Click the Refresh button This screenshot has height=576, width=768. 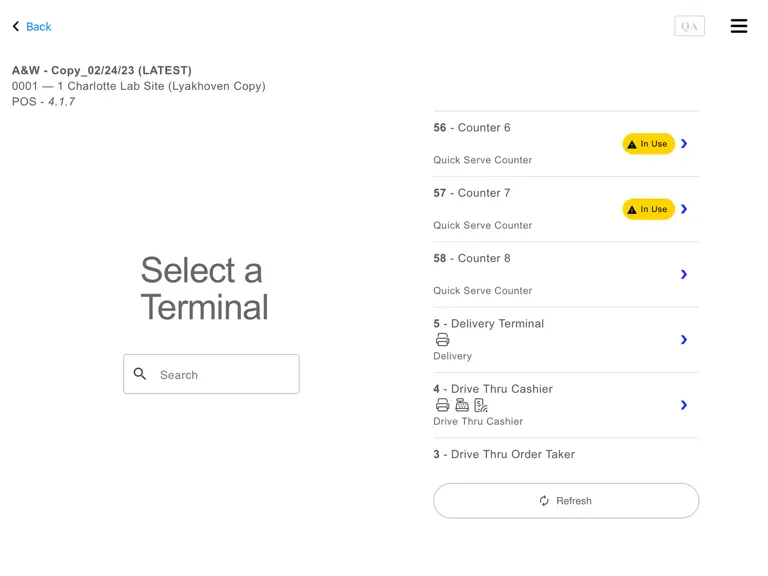[566, 501]
